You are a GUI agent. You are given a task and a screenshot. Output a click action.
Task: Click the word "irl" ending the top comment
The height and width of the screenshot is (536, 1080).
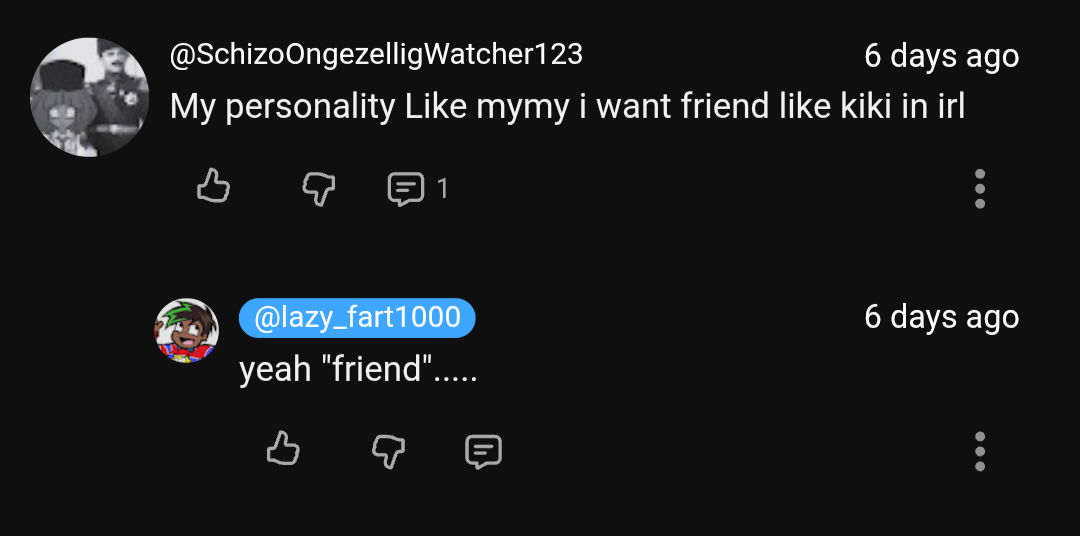pyautogui.click(x=946, y=106)
